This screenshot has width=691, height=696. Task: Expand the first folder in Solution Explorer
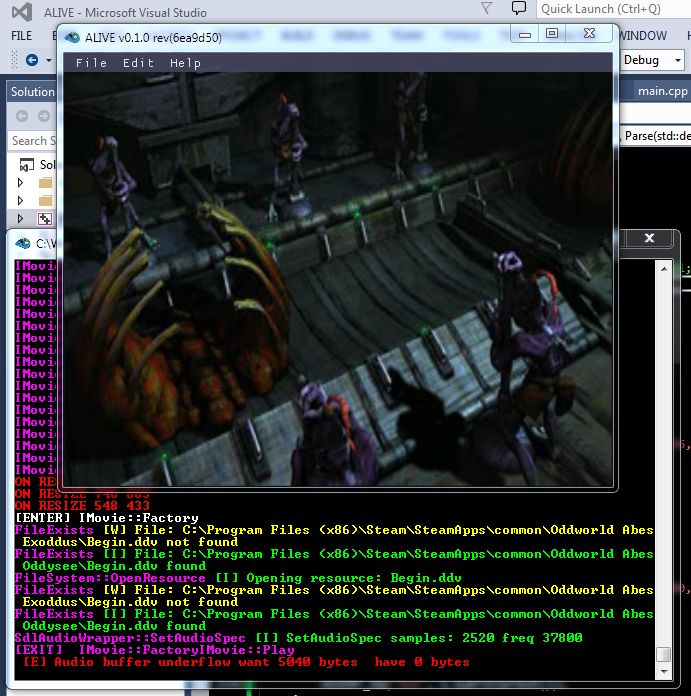(20, 184)
